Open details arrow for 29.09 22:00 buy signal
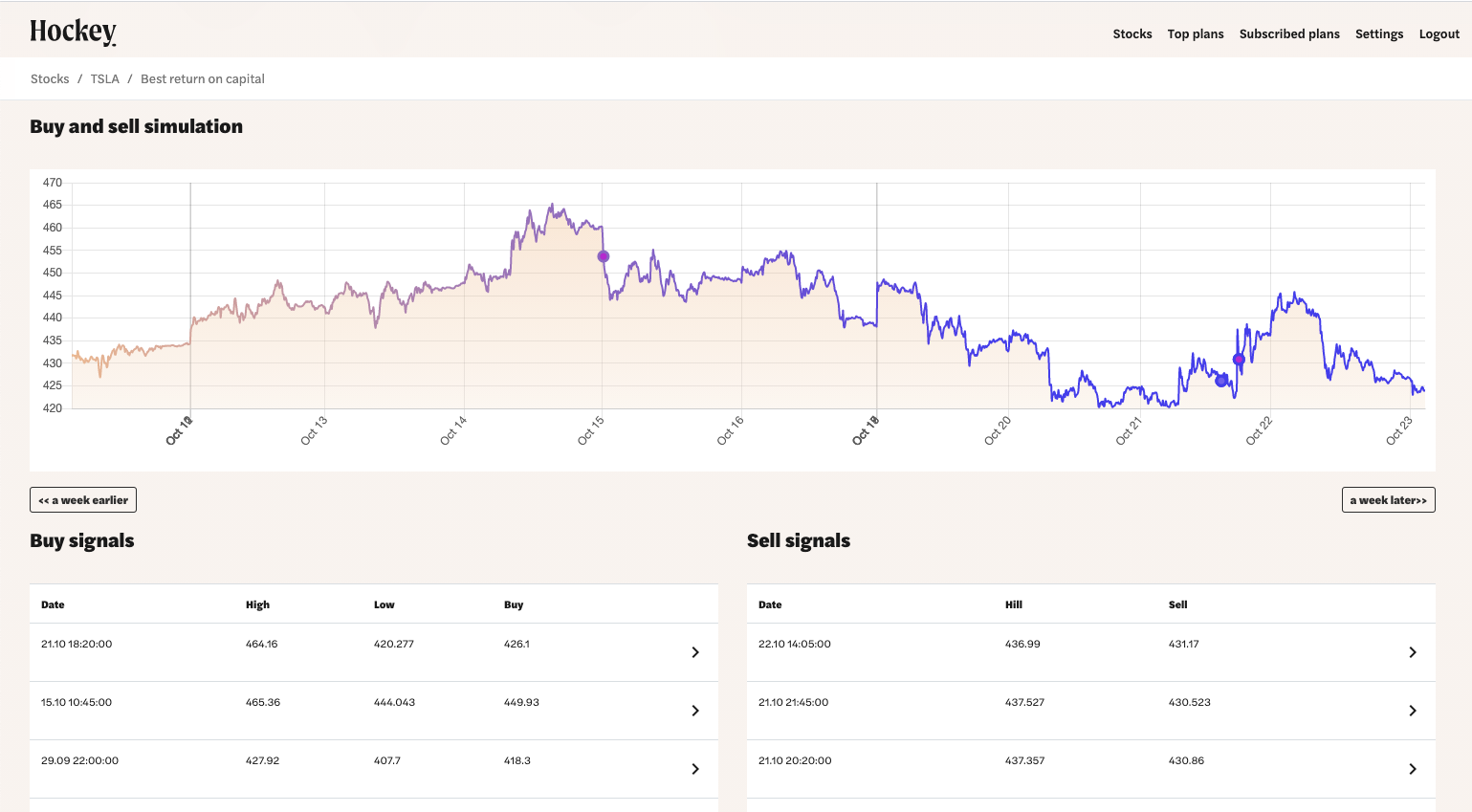 (695, 769)
